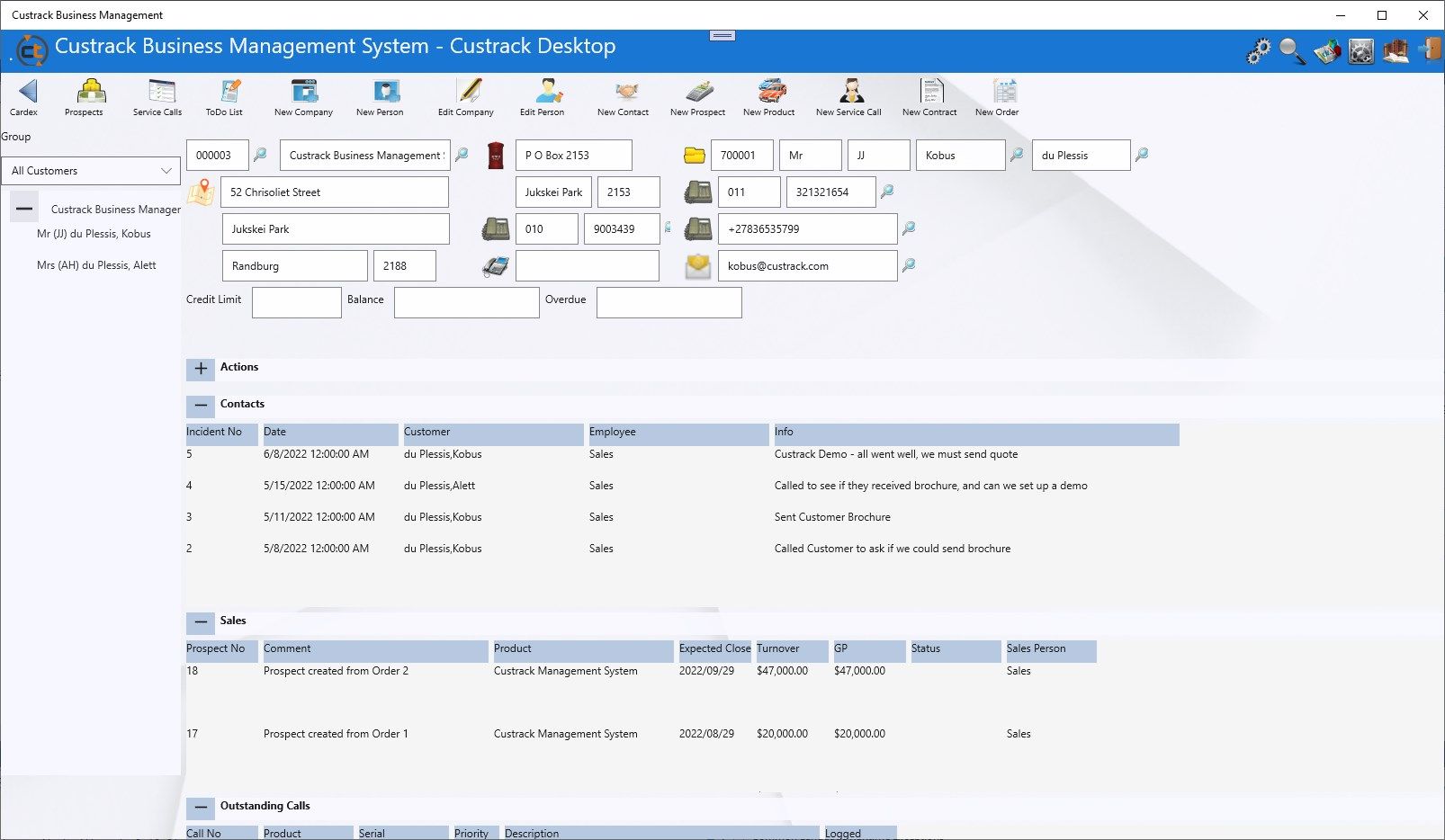Click the New Contract document icon
Viewport: 1445px width, 840px height.
coord(931,91)
